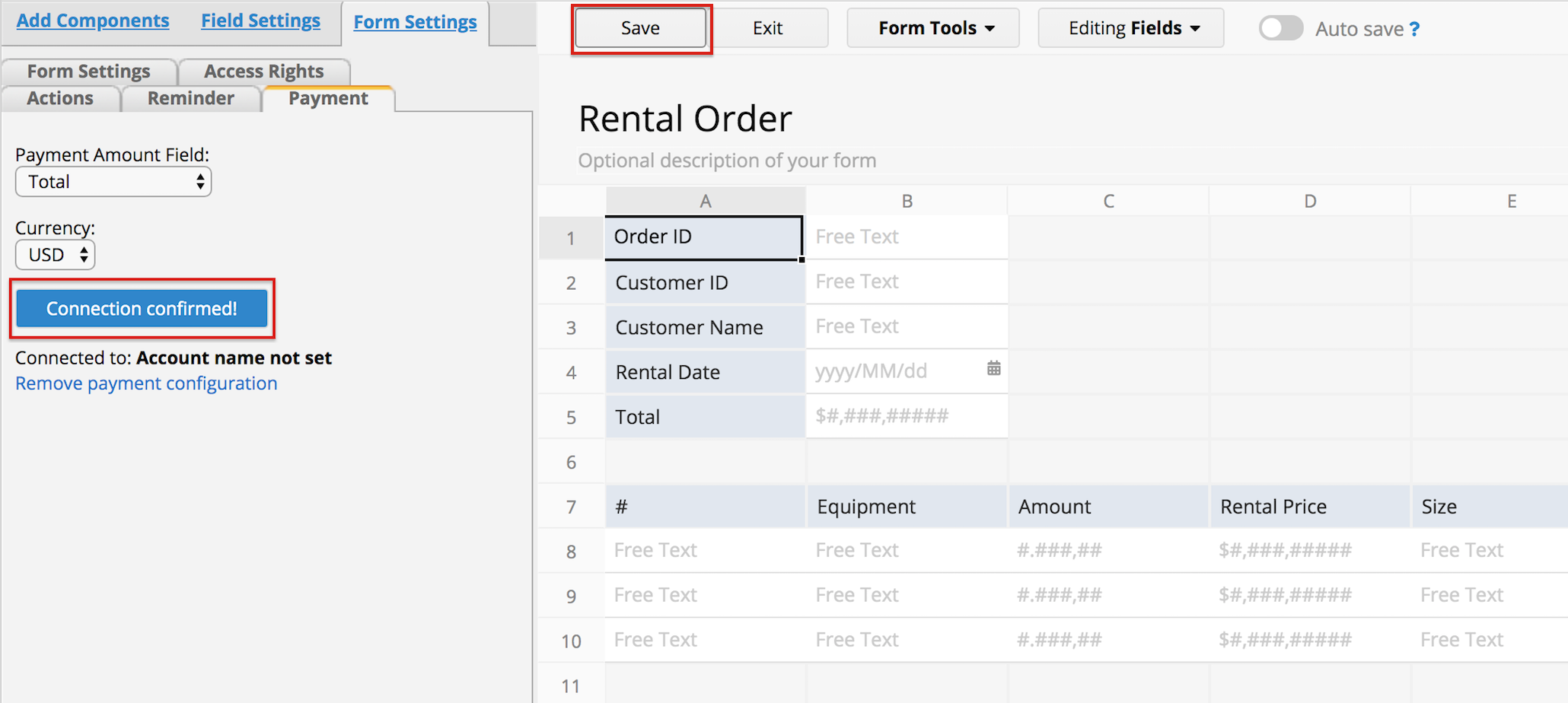Image resolution: width=1568 pixels, height=703 pixels.
Task: Open the Payment Amount Field dropdown
Action: tap(113, 182)
